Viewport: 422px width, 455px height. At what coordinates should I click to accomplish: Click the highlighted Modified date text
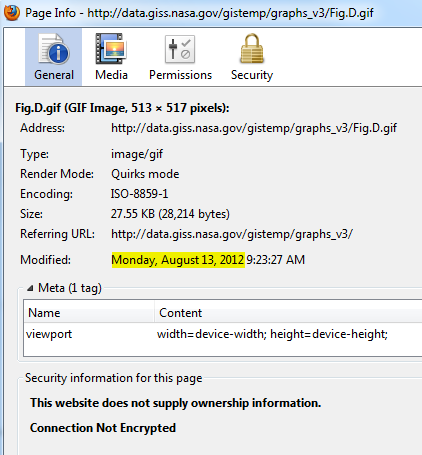coord(178,260)
